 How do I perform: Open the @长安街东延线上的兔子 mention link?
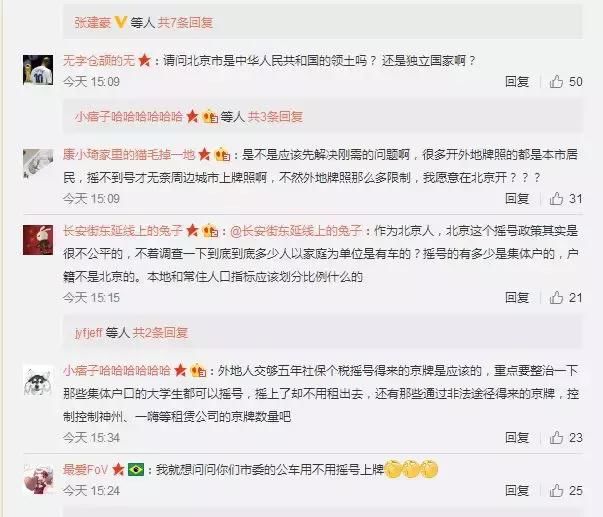click(296, 231)
